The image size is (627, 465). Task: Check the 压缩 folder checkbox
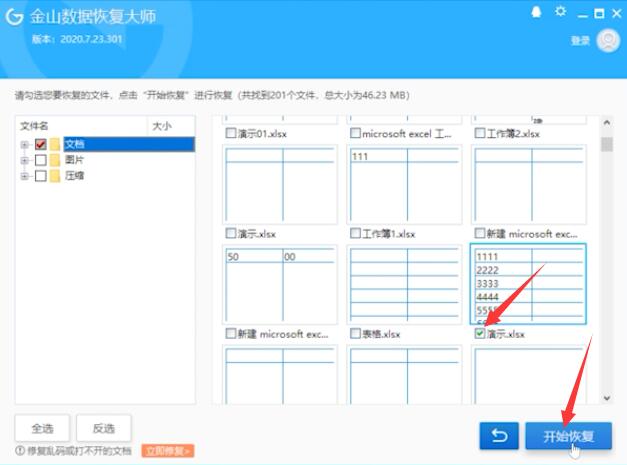tap(41, 176)
